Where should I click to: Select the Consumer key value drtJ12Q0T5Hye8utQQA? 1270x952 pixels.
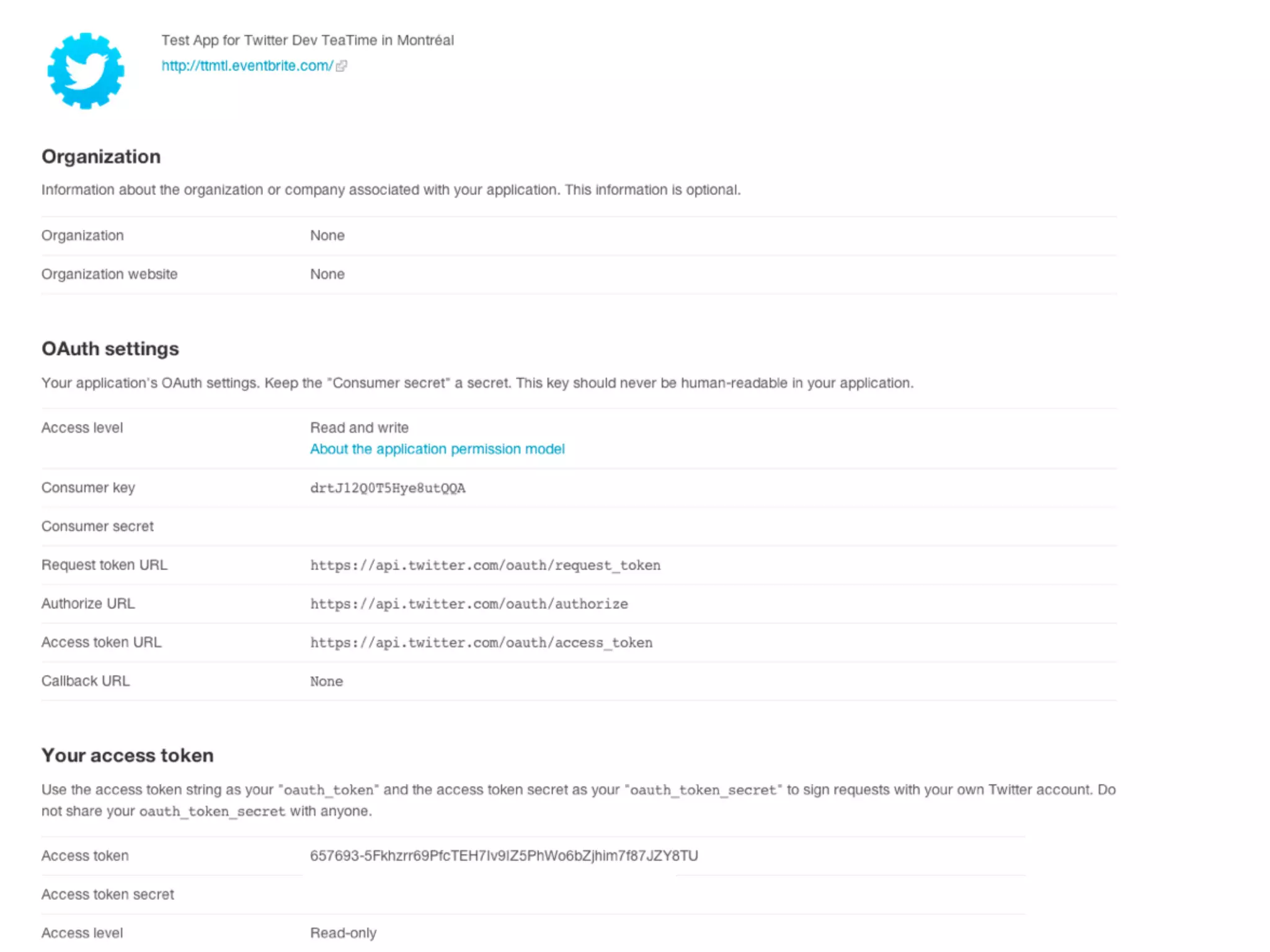[388, 488]
